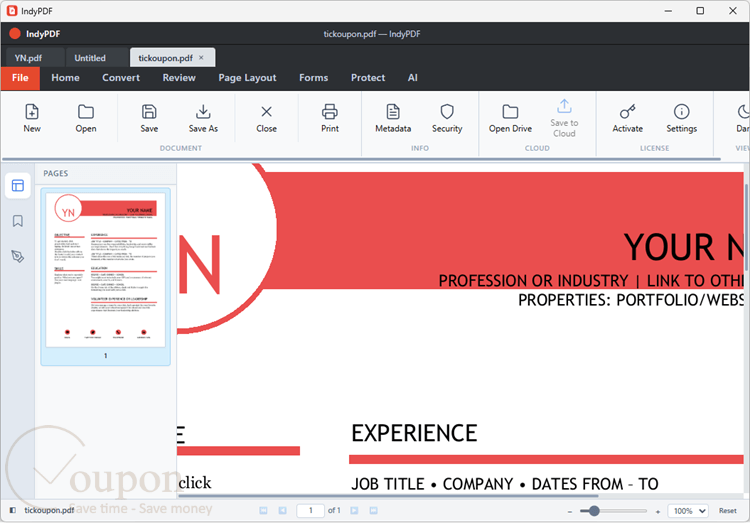Switch to the Untitled document tab
The width and height of the screenshot is (750, 523).
(96, 58)
